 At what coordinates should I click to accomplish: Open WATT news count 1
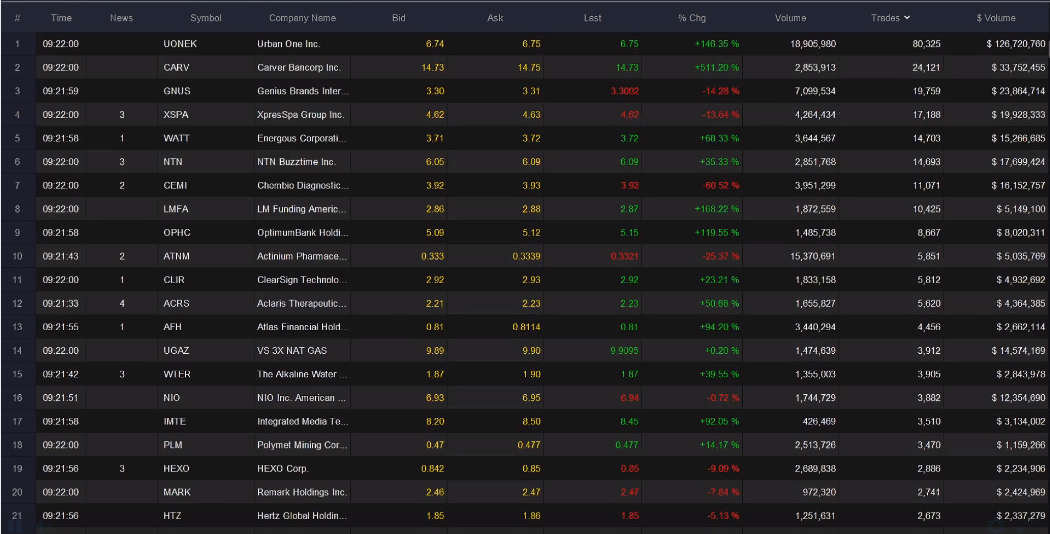click(122, 138)
